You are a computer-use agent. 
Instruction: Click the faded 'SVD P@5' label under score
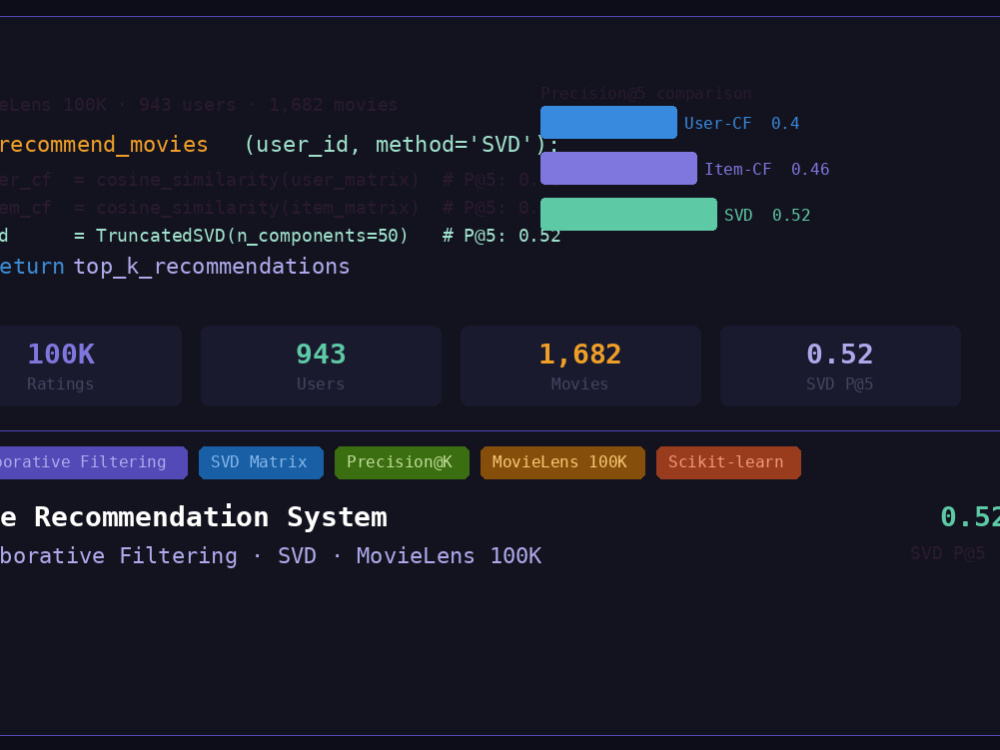point(948,553)
